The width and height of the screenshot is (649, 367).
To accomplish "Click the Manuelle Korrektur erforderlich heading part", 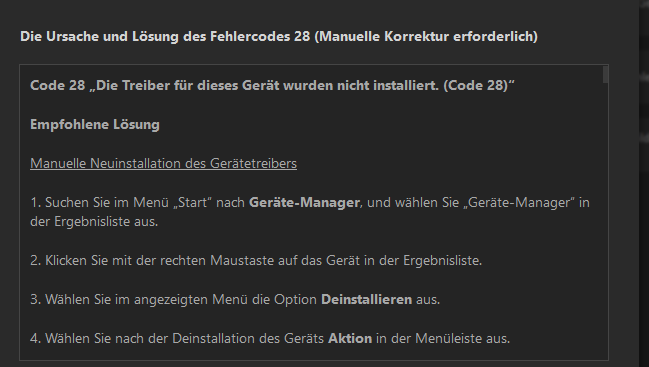I will click(426, 36).
